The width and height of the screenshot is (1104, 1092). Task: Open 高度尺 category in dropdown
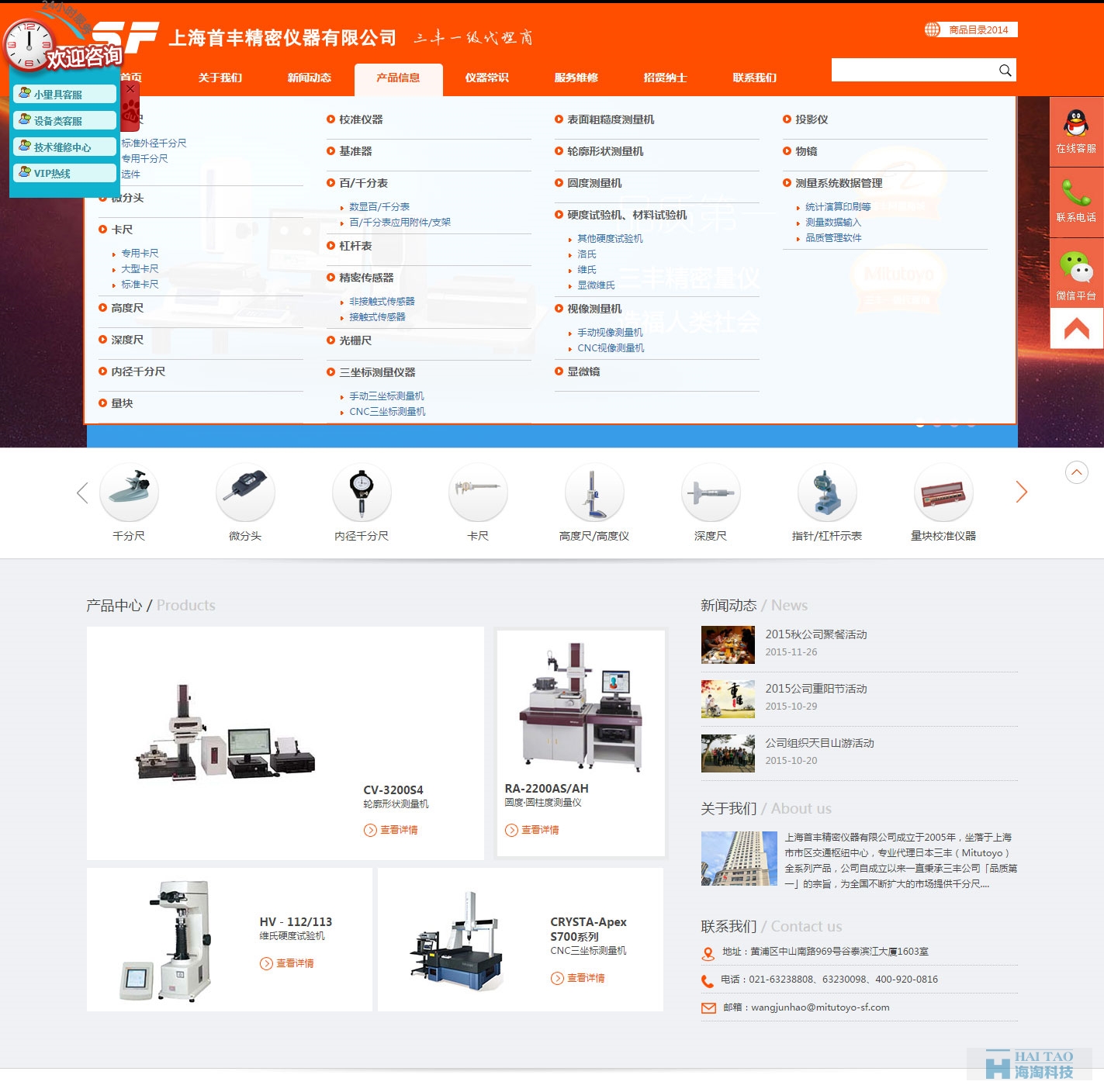pos(127,308)
